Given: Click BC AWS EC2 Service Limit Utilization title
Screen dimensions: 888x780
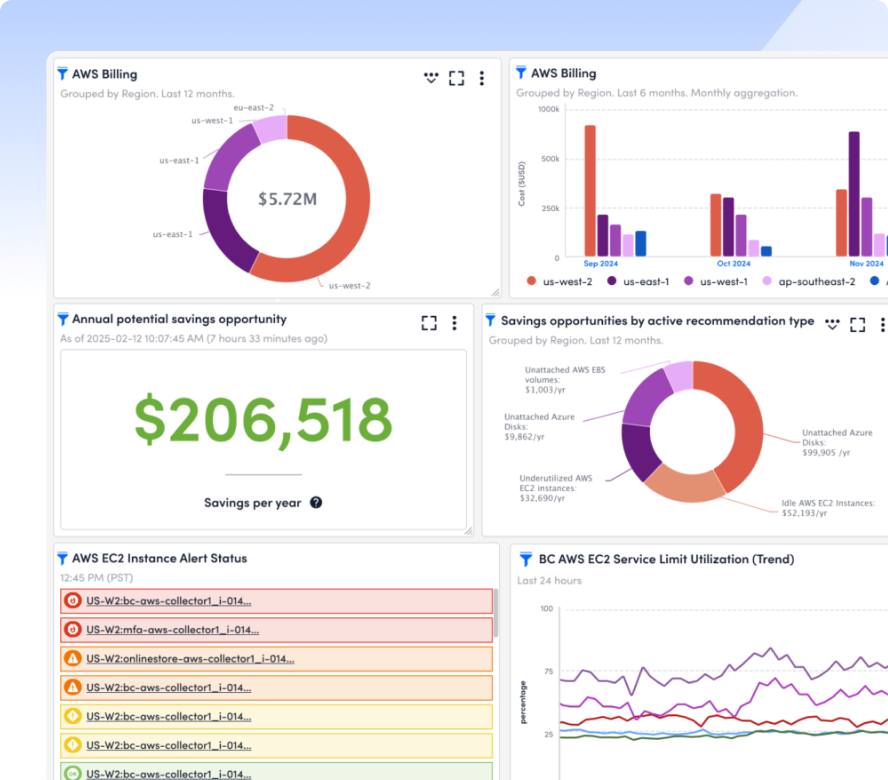Looking at the screenshot, I should 666,560.
